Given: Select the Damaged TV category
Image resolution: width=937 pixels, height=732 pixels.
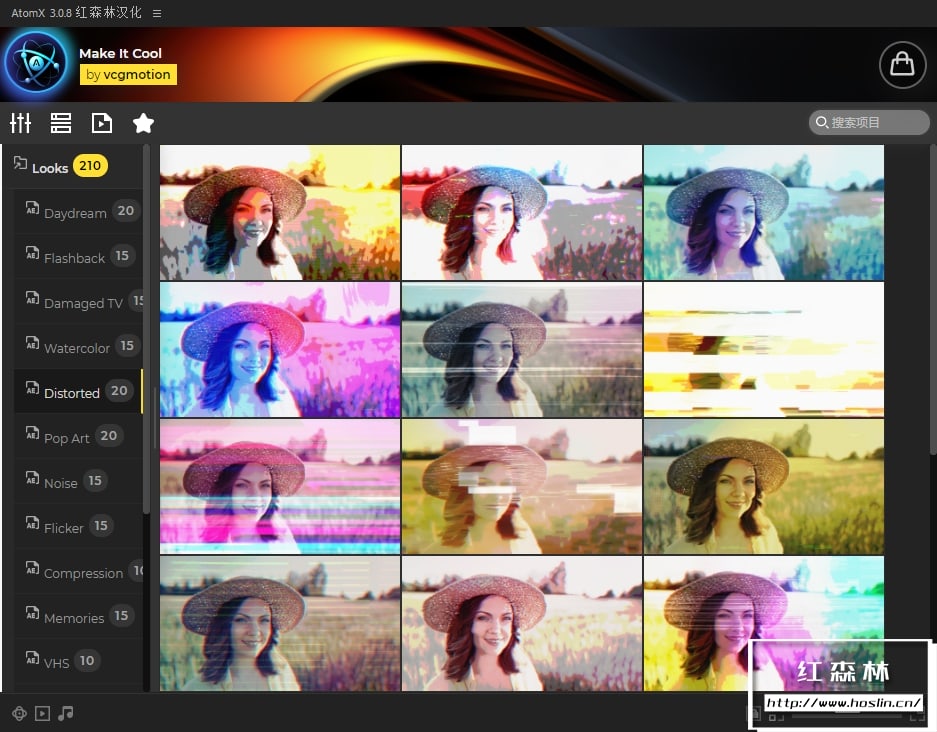Looking at the screenshot, I should [78, 301].
